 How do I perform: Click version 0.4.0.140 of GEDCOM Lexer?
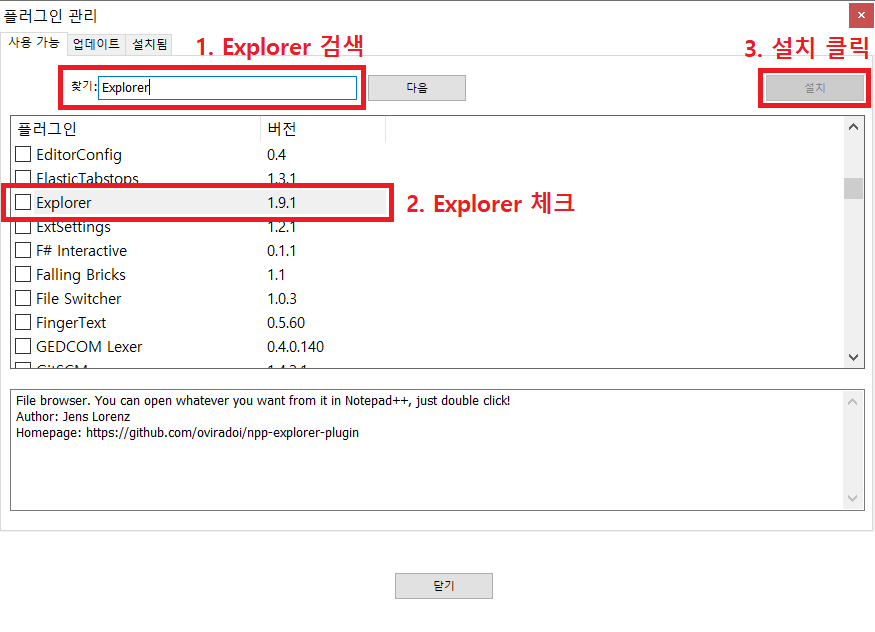(295, 346)
